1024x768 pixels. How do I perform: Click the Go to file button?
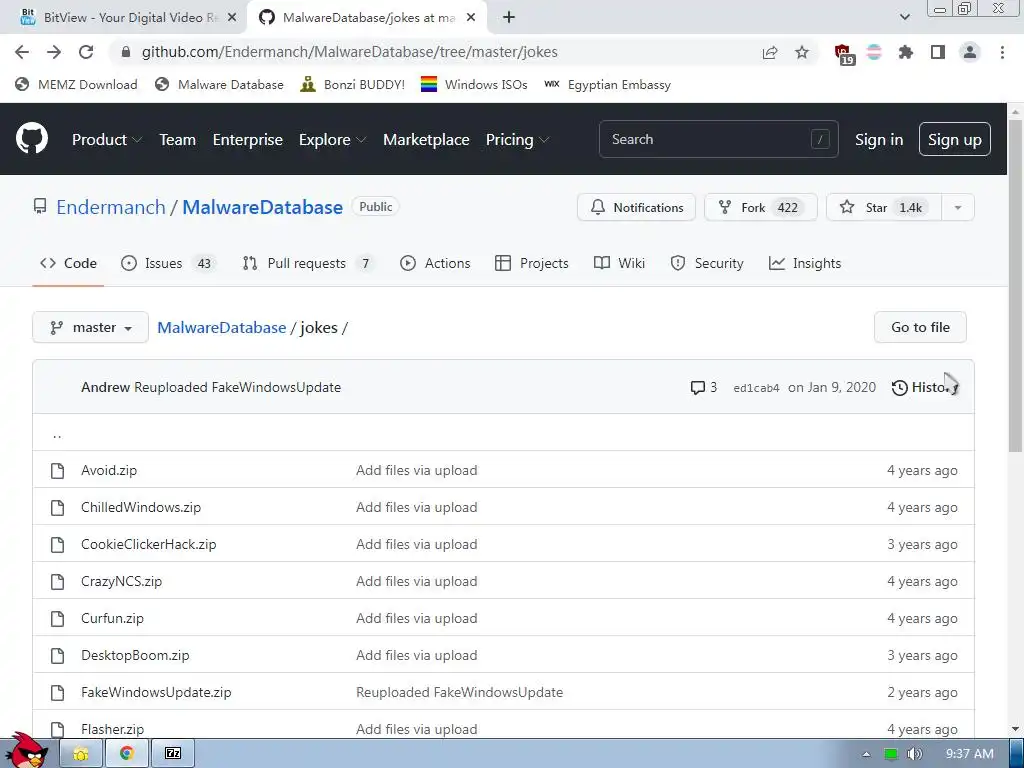coord(920,327)
